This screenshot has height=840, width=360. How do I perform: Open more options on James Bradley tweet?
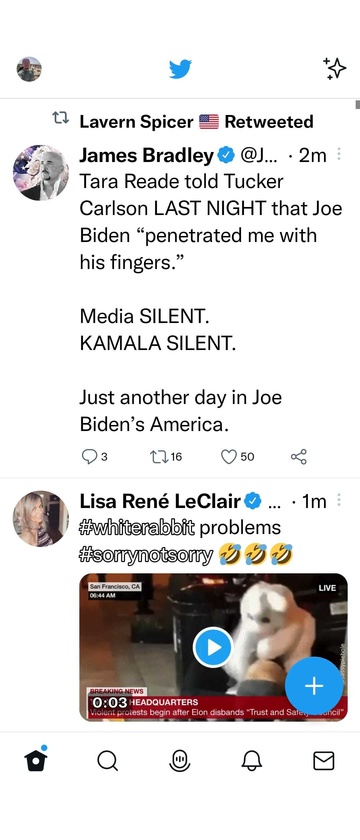pyautogui.click(x=339, y=155)
